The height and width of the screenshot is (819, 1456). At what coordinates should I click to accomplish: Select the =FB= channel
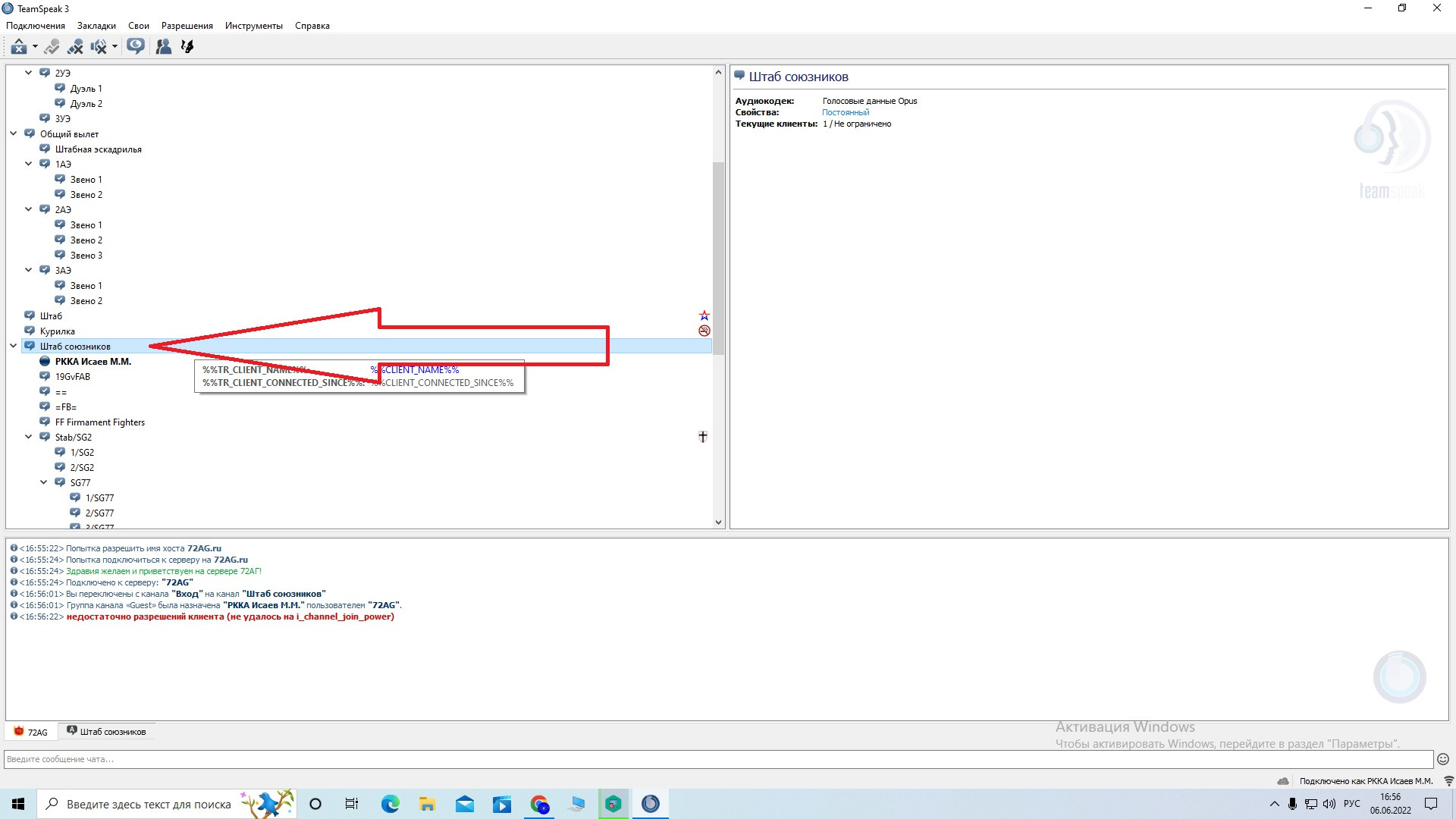tap(66, 407)
